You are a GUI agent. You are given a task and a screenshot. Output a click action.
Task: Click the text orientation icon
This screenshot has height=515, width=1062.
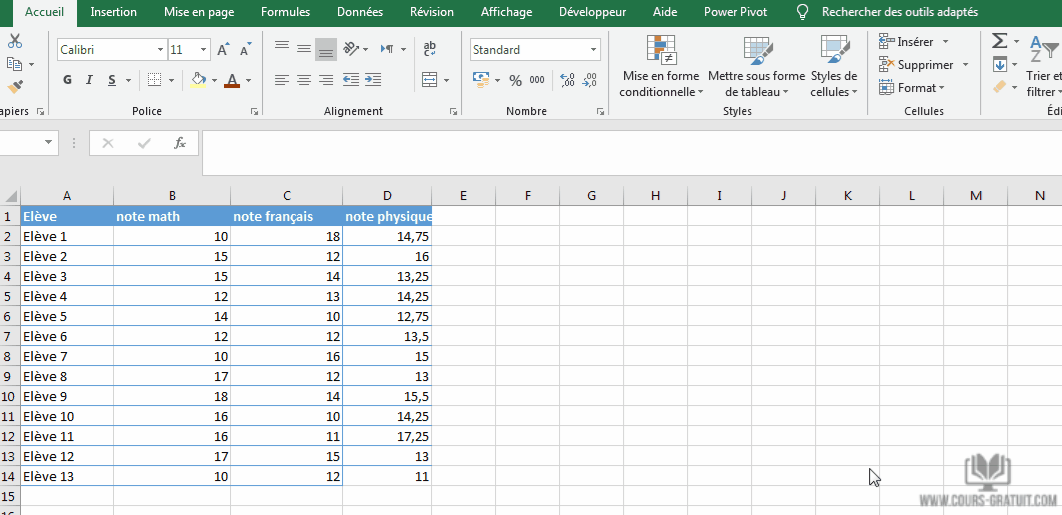tap(351, 49)
